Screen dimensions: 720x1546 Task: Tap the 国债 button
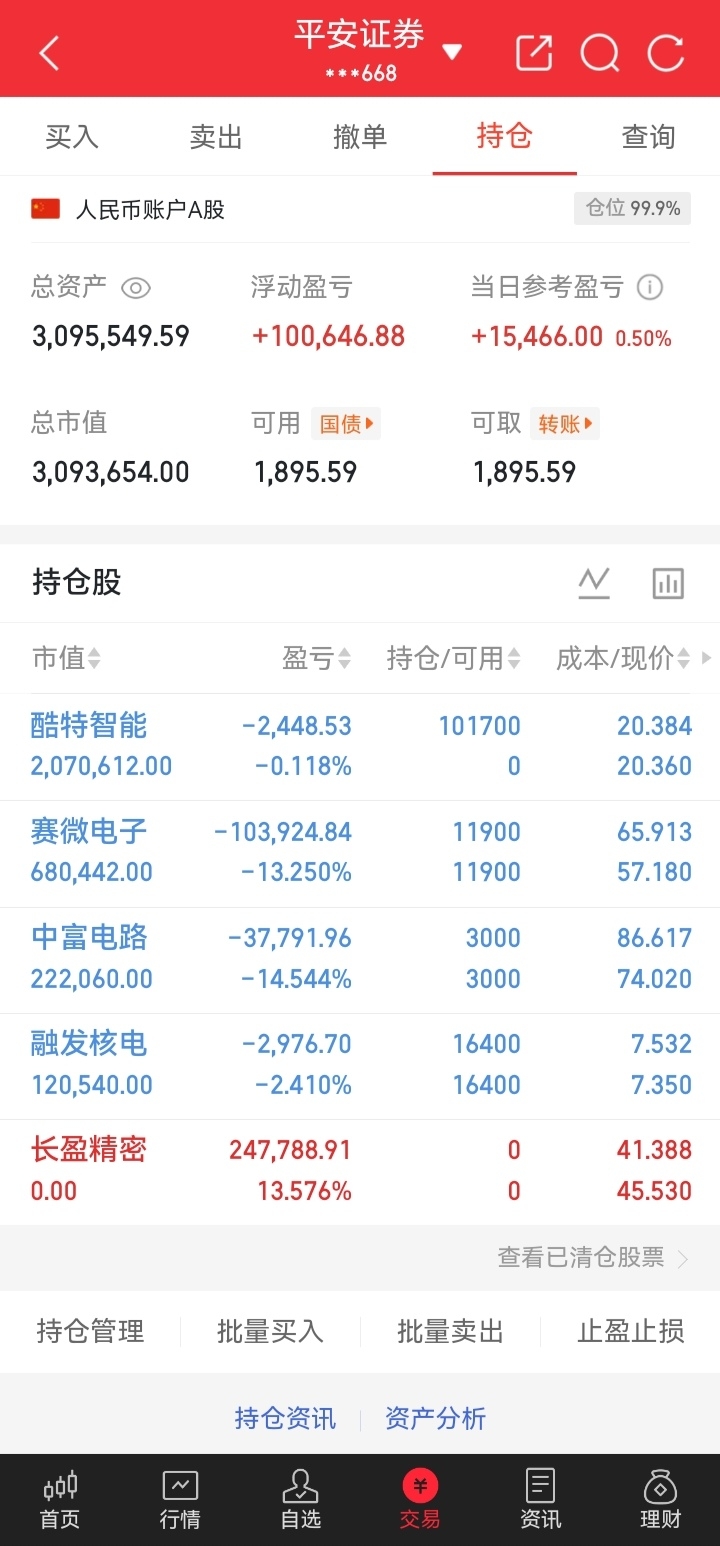(346, 424)
